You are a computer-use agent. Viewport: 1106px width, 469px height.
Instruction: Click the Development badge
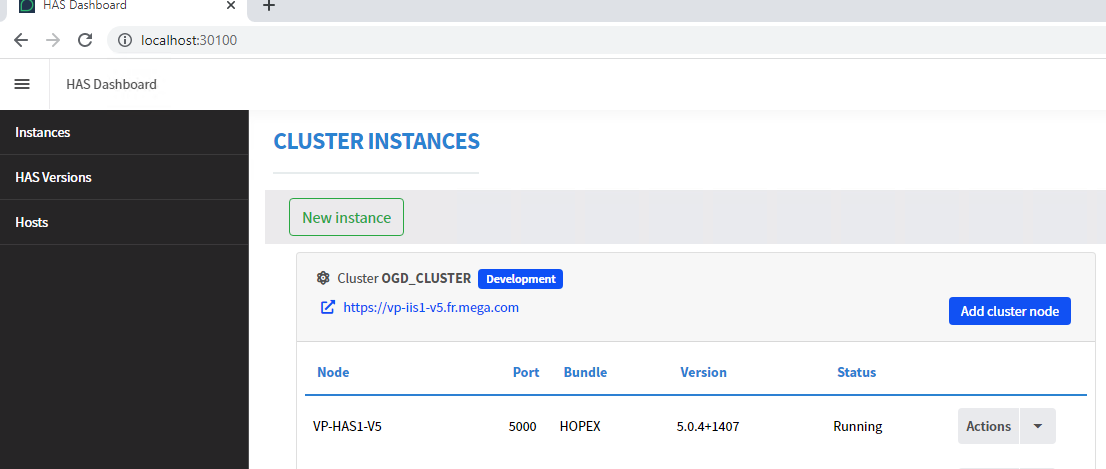(521, 279)
